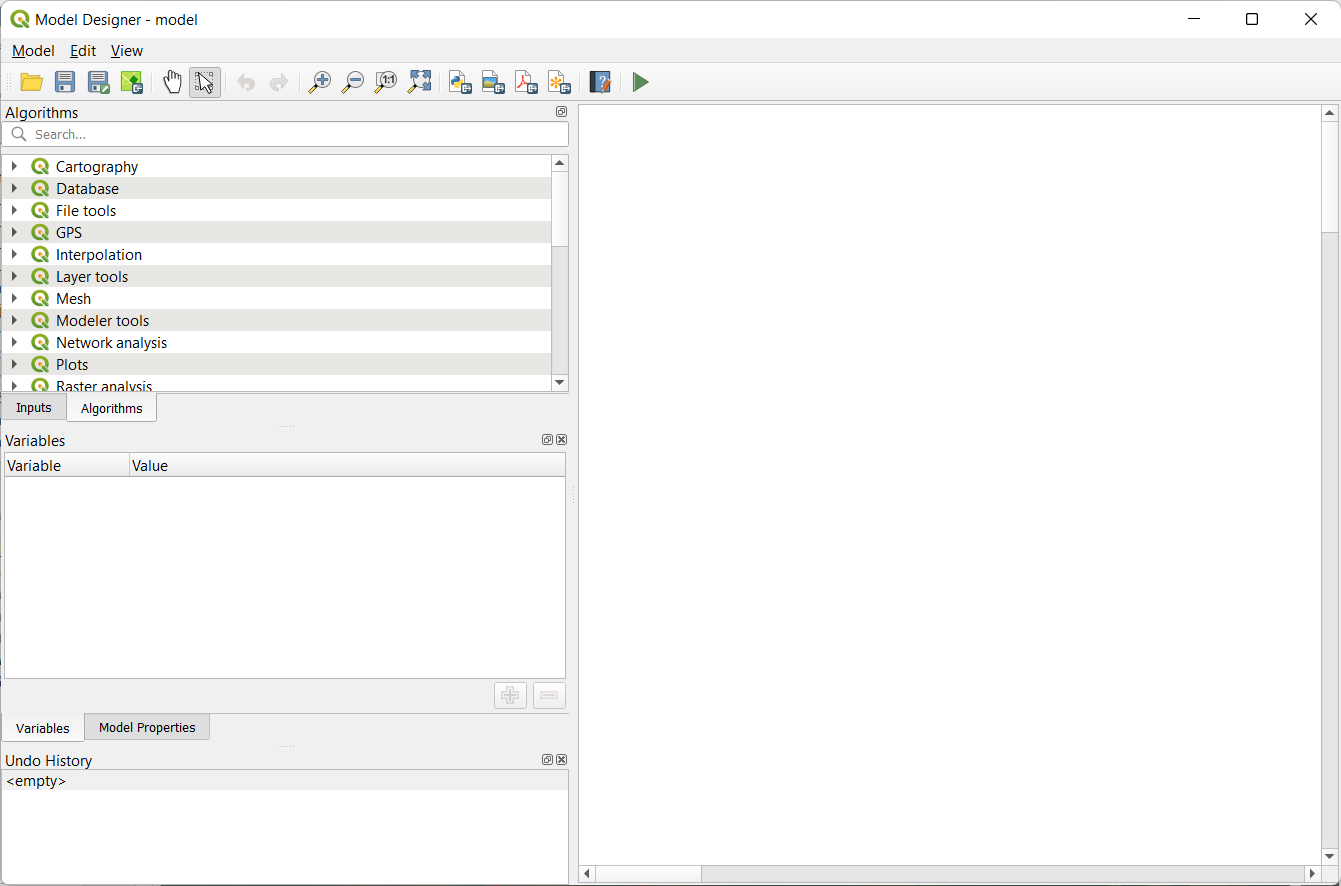Click Save Model in Project icon
Image resolution: width=1341 pixels, height=886 pixels.
pos(132,82)
